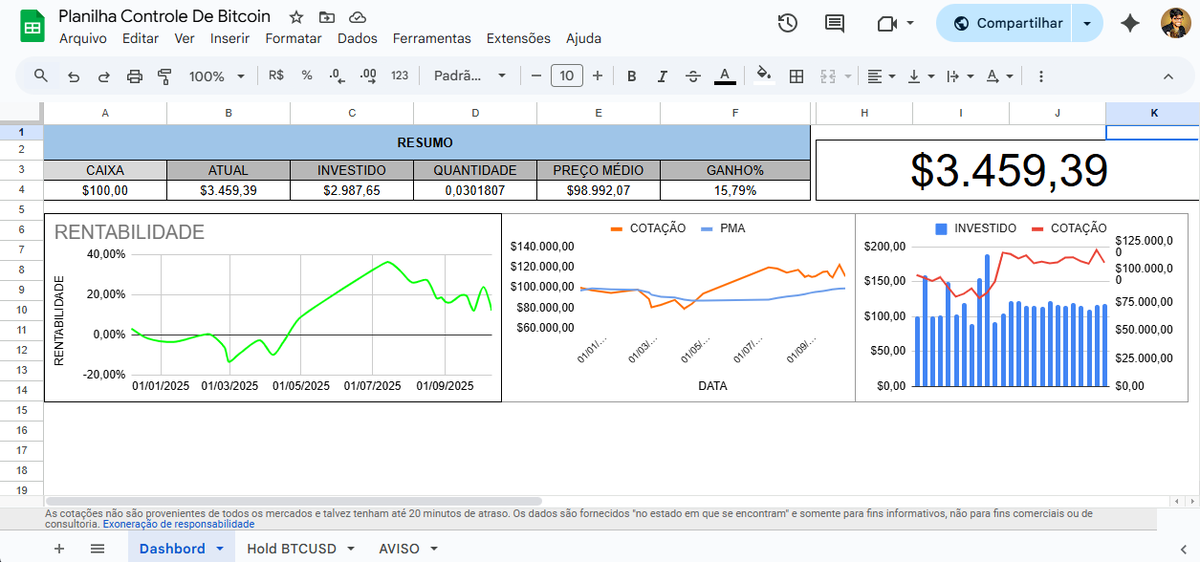Open version history clock icon
This screenshot has width=1200, height=562.
[788, 23]
